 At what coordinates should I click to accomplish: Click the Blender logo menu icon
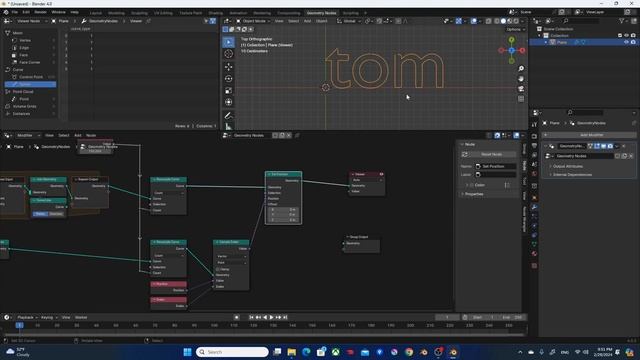6,12
